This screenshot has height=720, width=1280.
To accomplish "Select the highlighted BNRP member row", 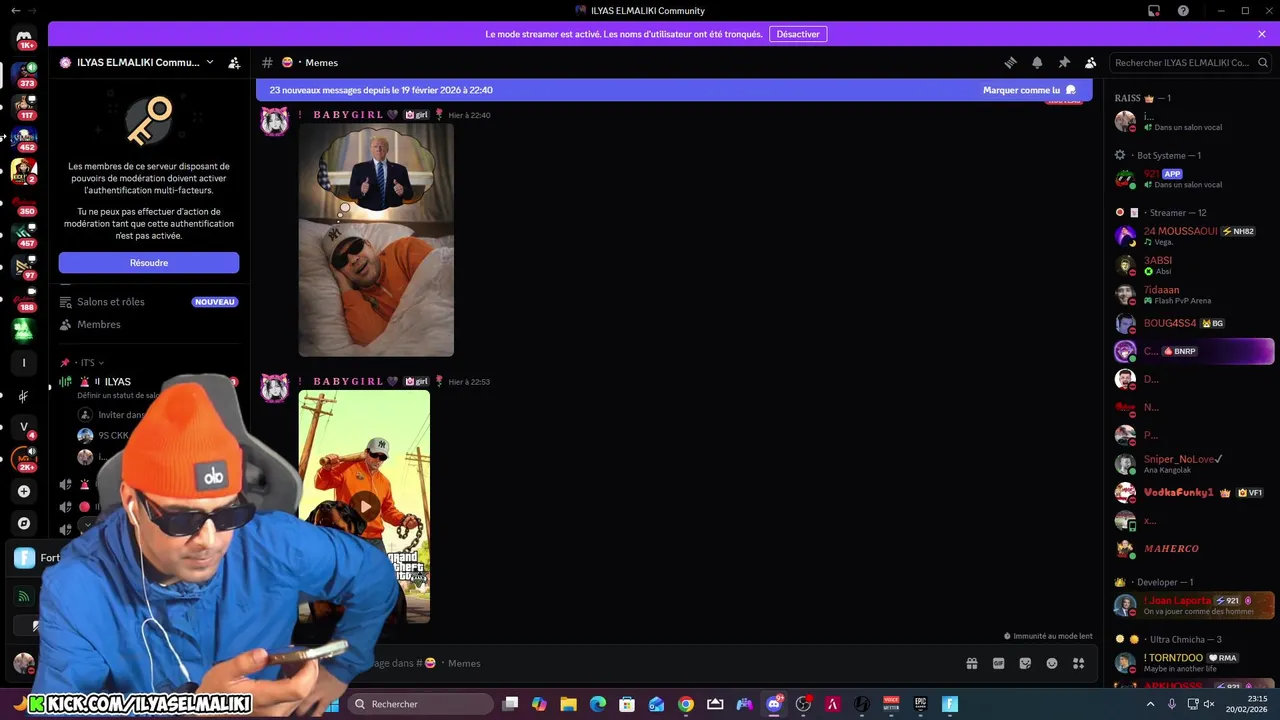I will (x=1194, y=351).
